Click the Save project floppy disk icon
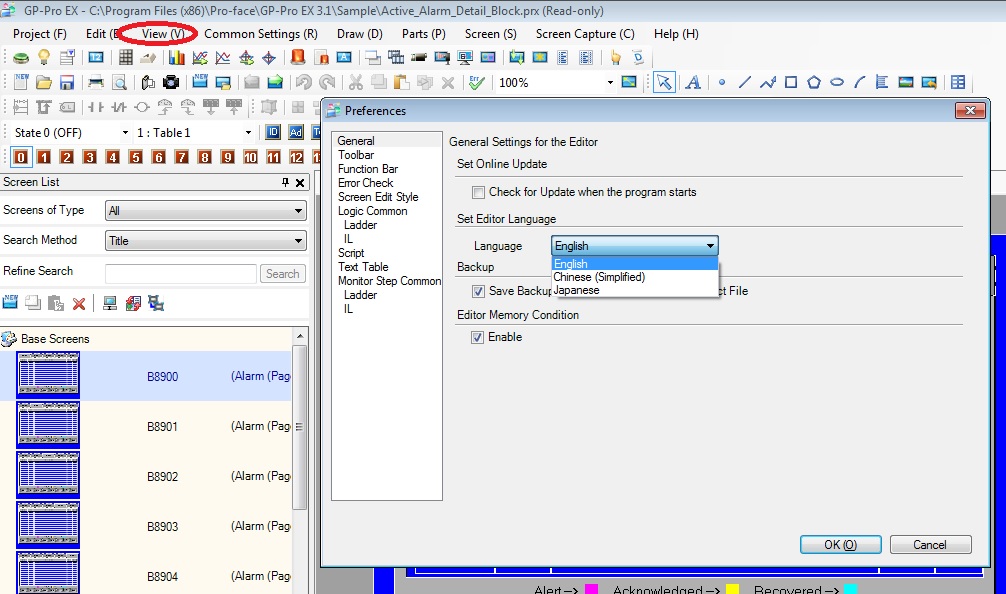 [x=67, y=82]
